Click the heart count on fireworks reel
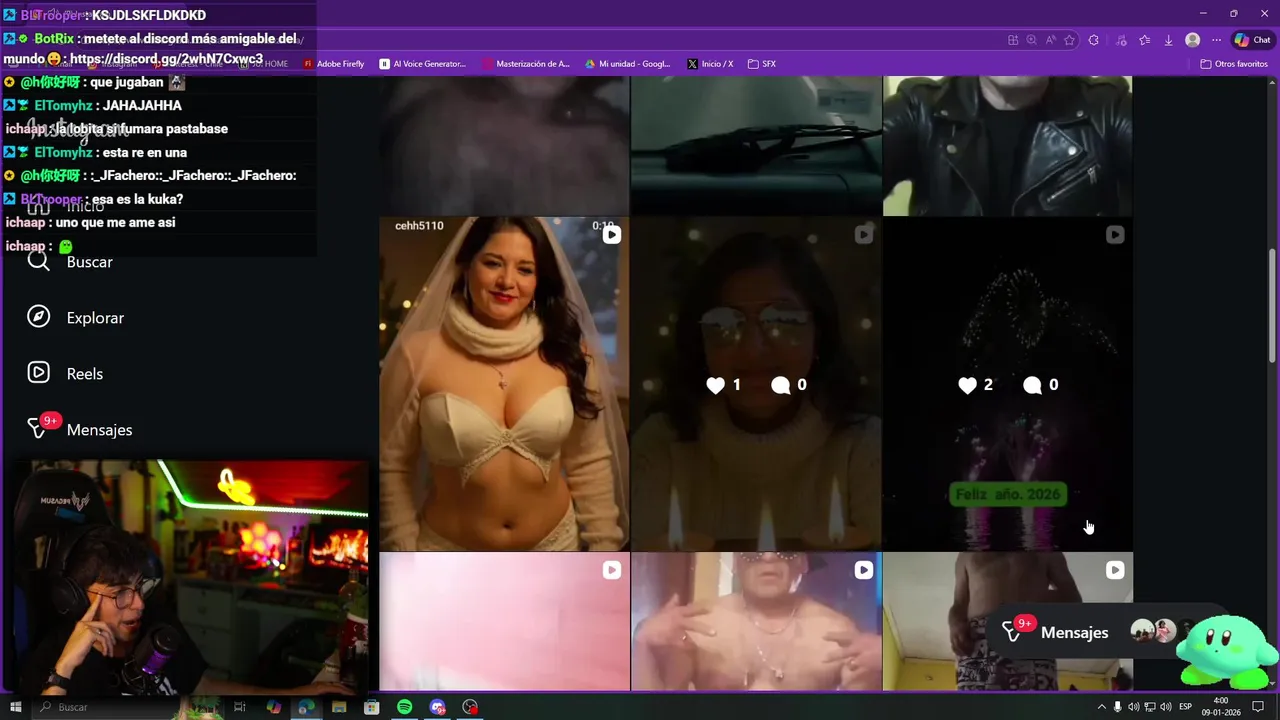The image size is (1280, 720). pyautogui.click(x=975, y=385)
